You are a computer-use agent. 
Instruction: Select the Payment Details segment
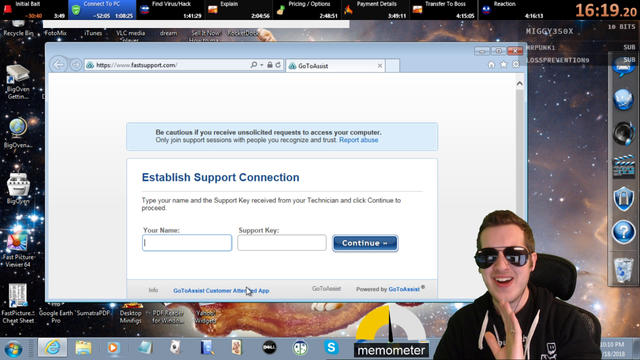(x=374, y=10)
